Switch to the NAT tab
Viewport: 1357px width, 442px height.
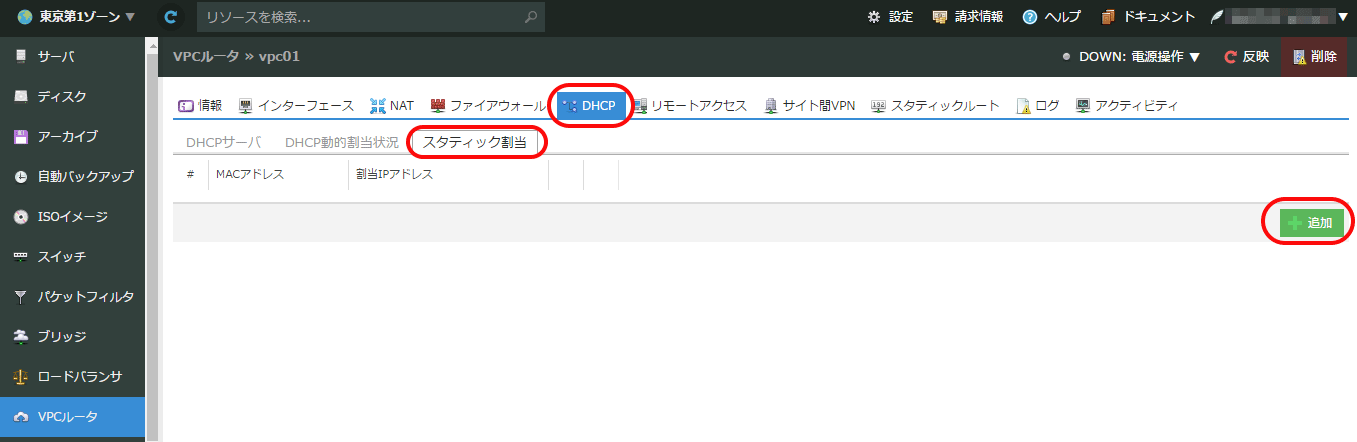(x=392, y=105)
